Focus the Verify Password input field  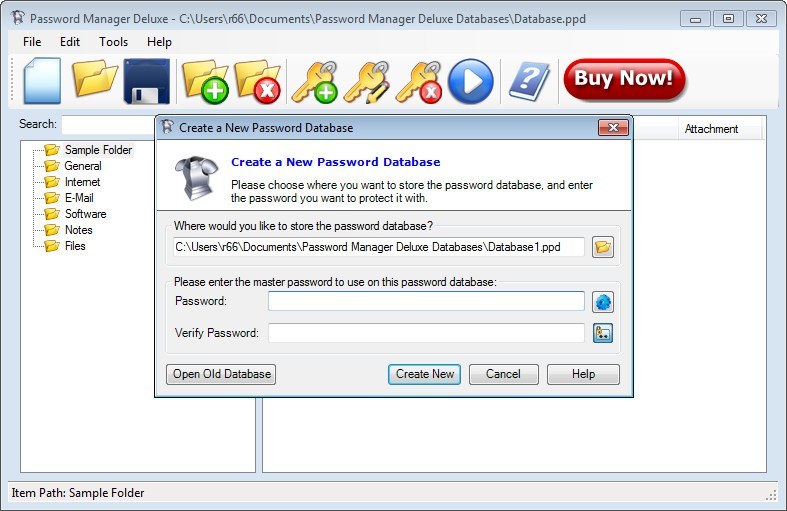click(426, 333)
